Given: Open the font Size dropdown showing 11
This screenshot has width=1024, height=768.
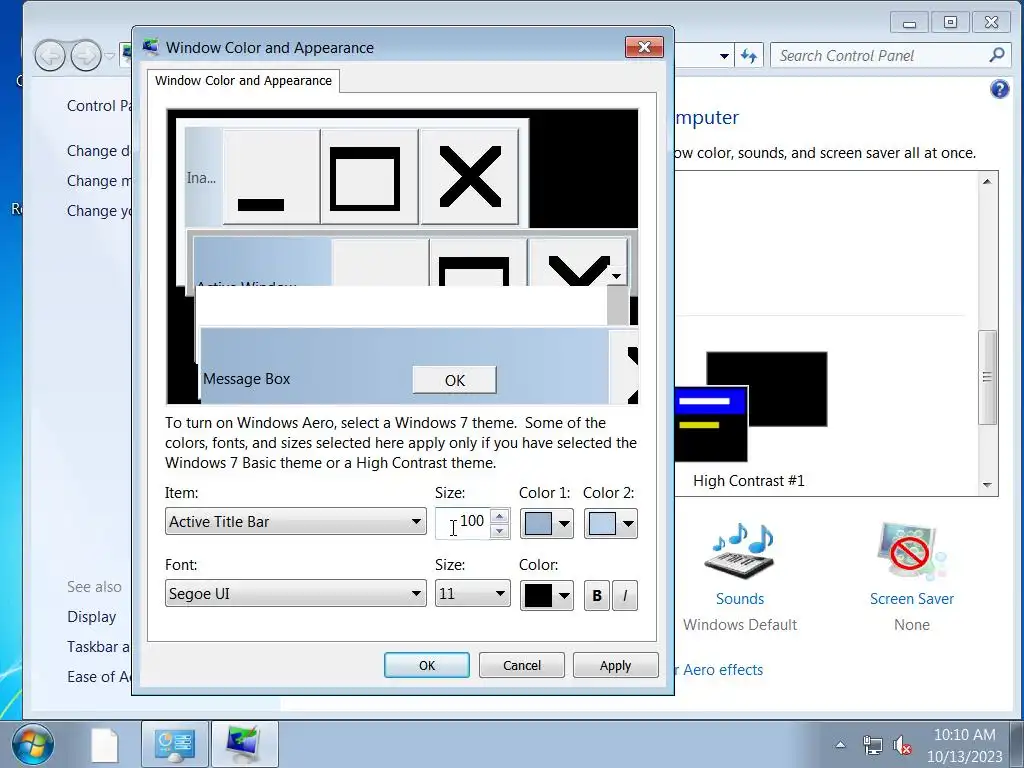Looking at the screenshot, I should coord(473,594).
